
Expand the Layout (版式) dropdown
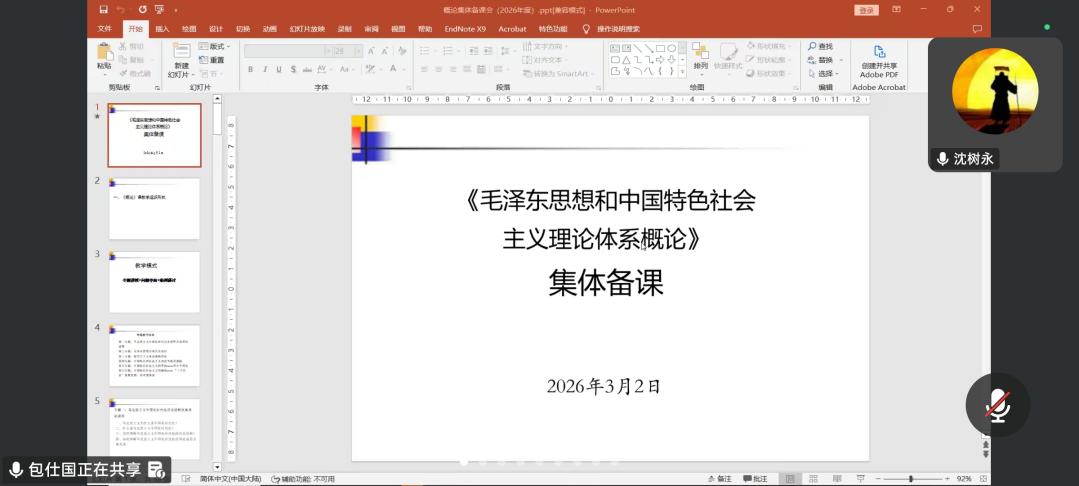212,47
